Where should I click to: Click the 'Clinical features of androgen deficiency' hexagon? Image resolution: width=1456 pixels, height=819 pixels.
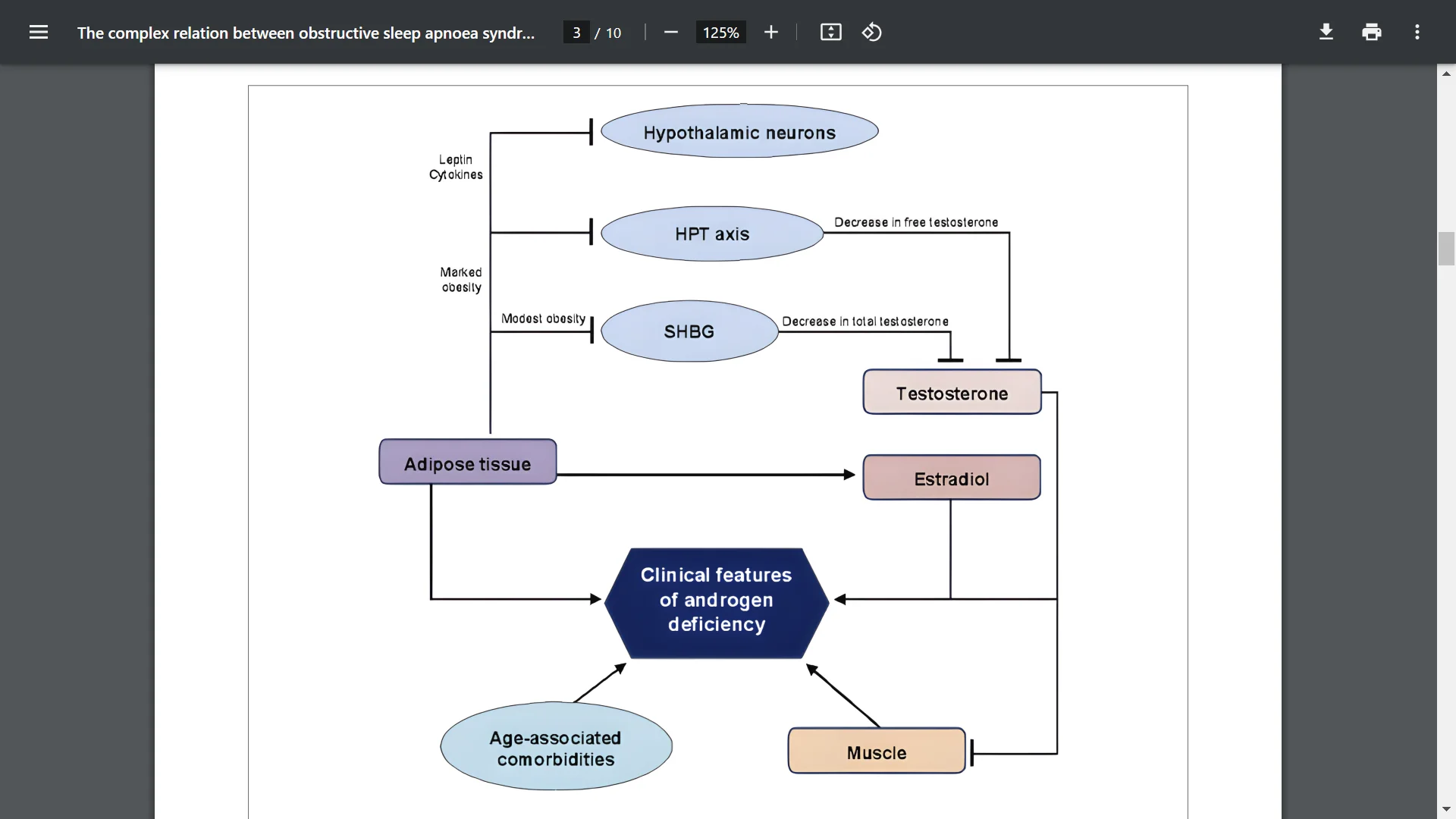pos(717,603)
